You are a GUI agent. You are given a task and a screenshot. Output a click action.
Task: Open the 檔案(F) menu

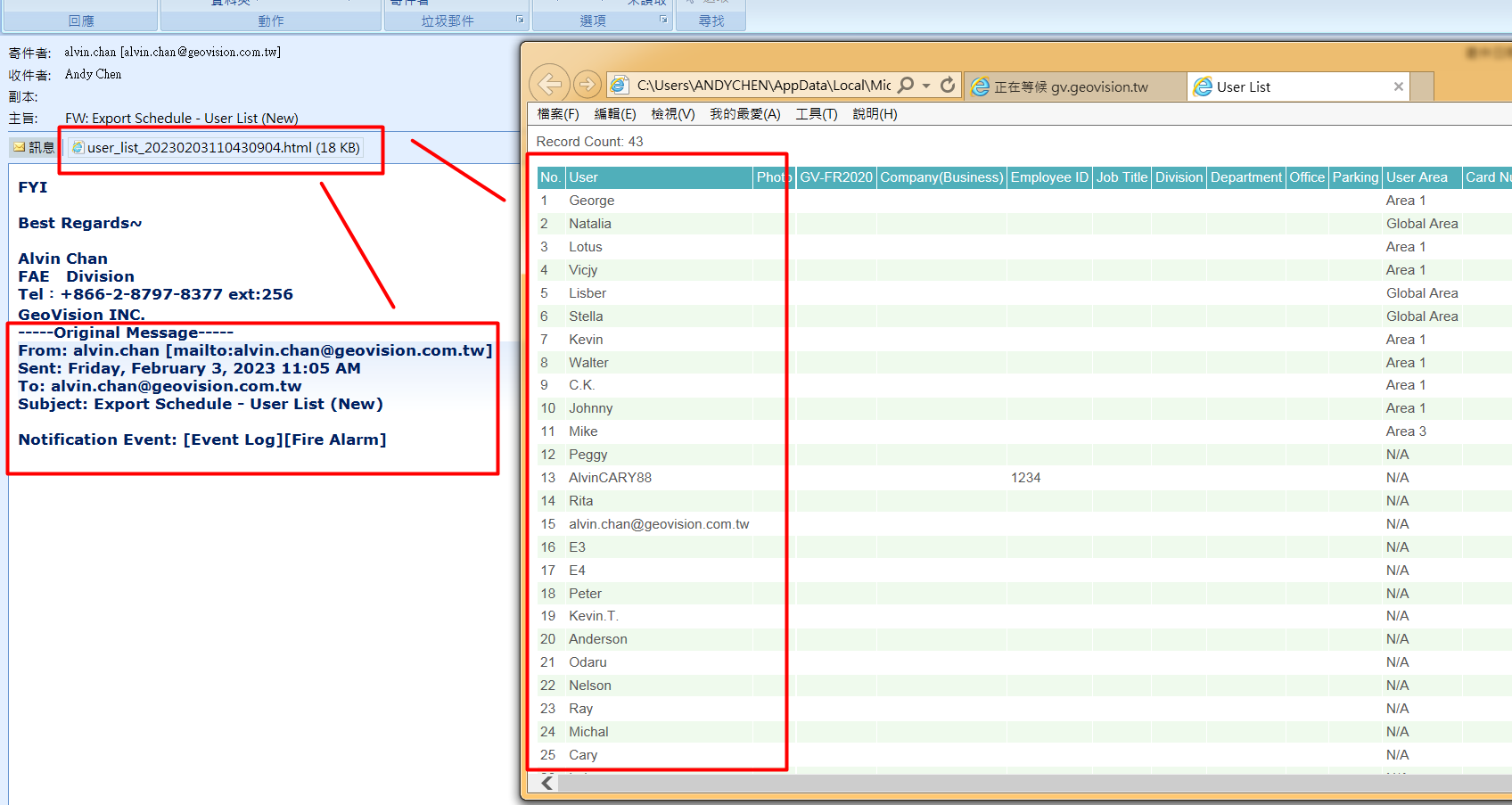pyautogui.click(x=558, y=114)
